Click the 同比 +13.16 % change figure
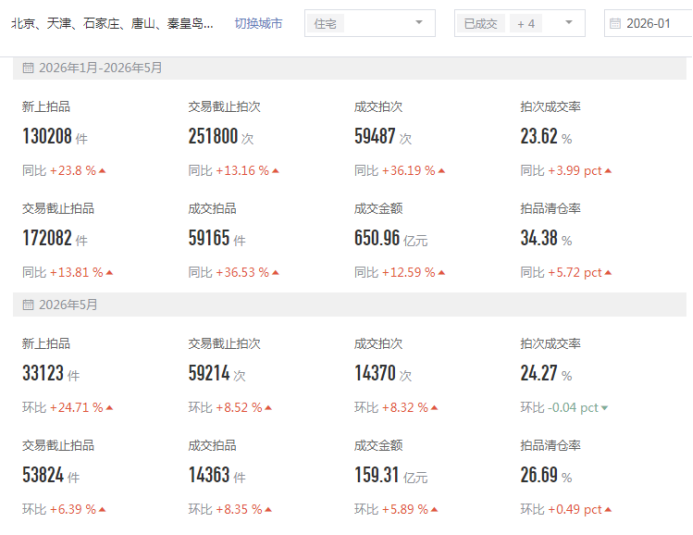Viewport: 693px width, 535px height. (234, 171)
